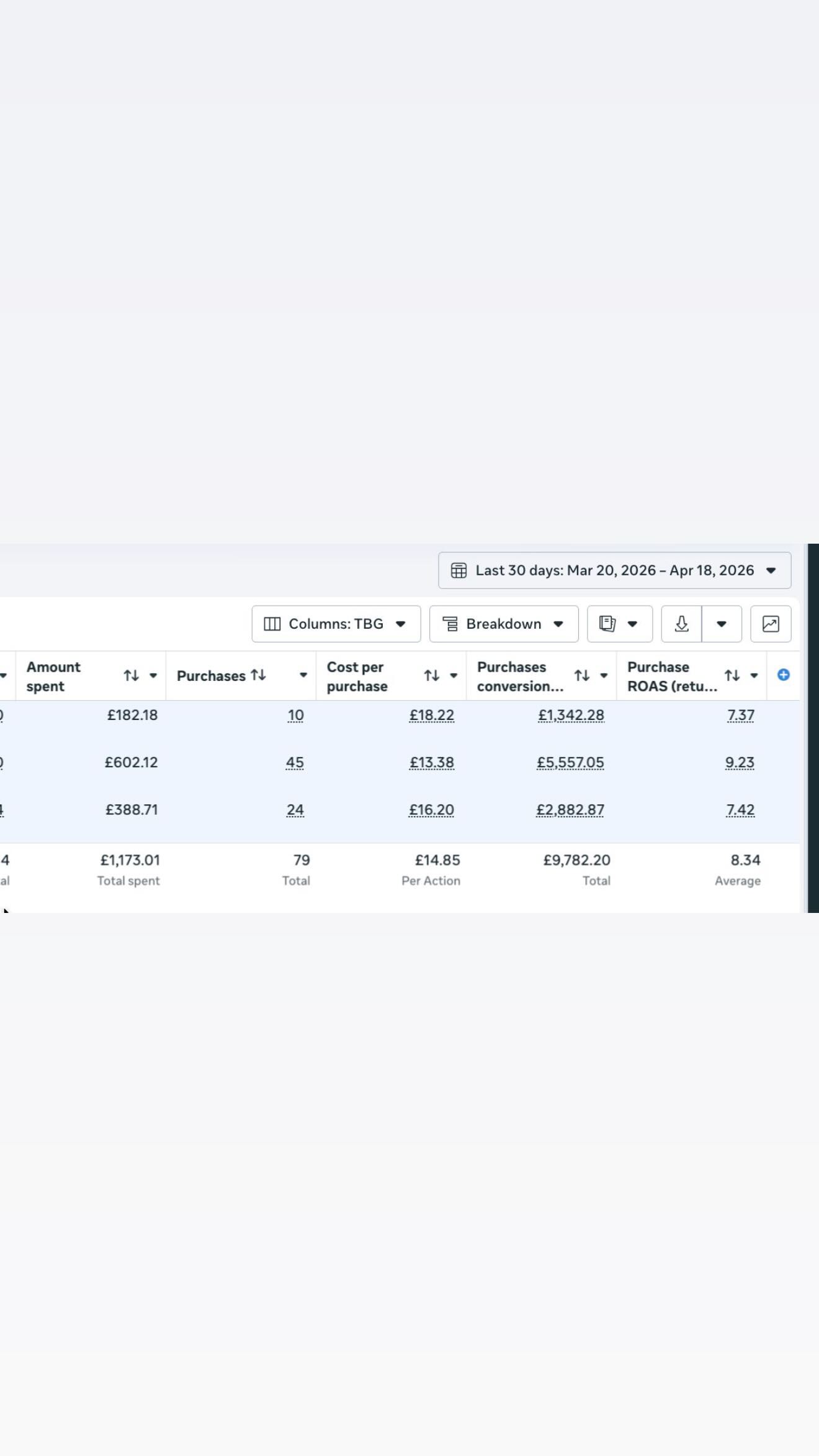Click the 45 purchases value

pos(295,763)
